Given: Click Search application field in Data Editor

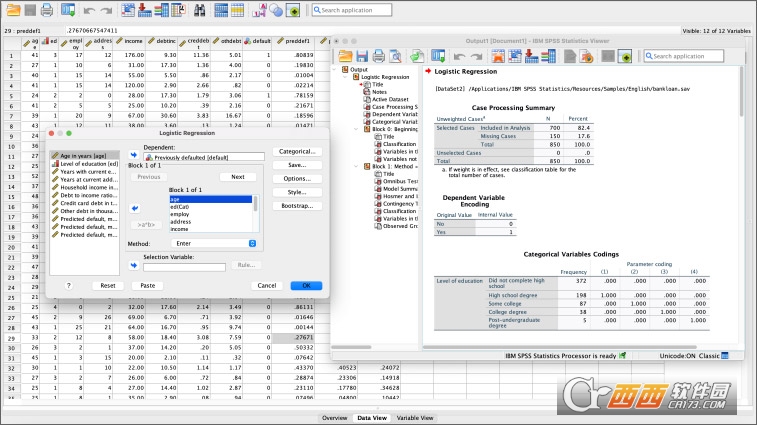Looking at the screenshot, I should (x=351, y=10).
